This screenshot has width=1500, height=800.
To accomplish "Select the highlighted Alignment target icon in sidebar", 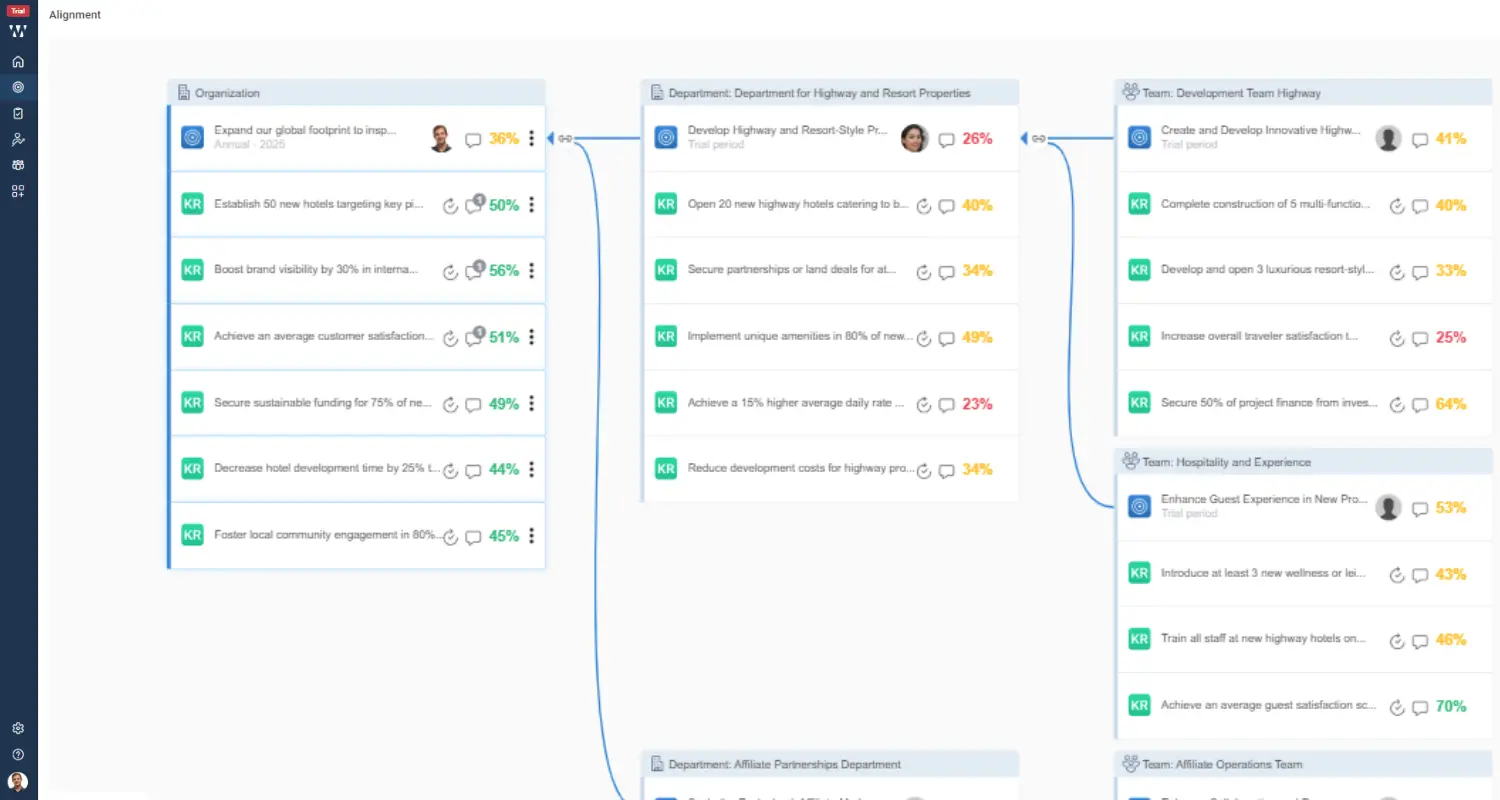I will tap(18, 88).
